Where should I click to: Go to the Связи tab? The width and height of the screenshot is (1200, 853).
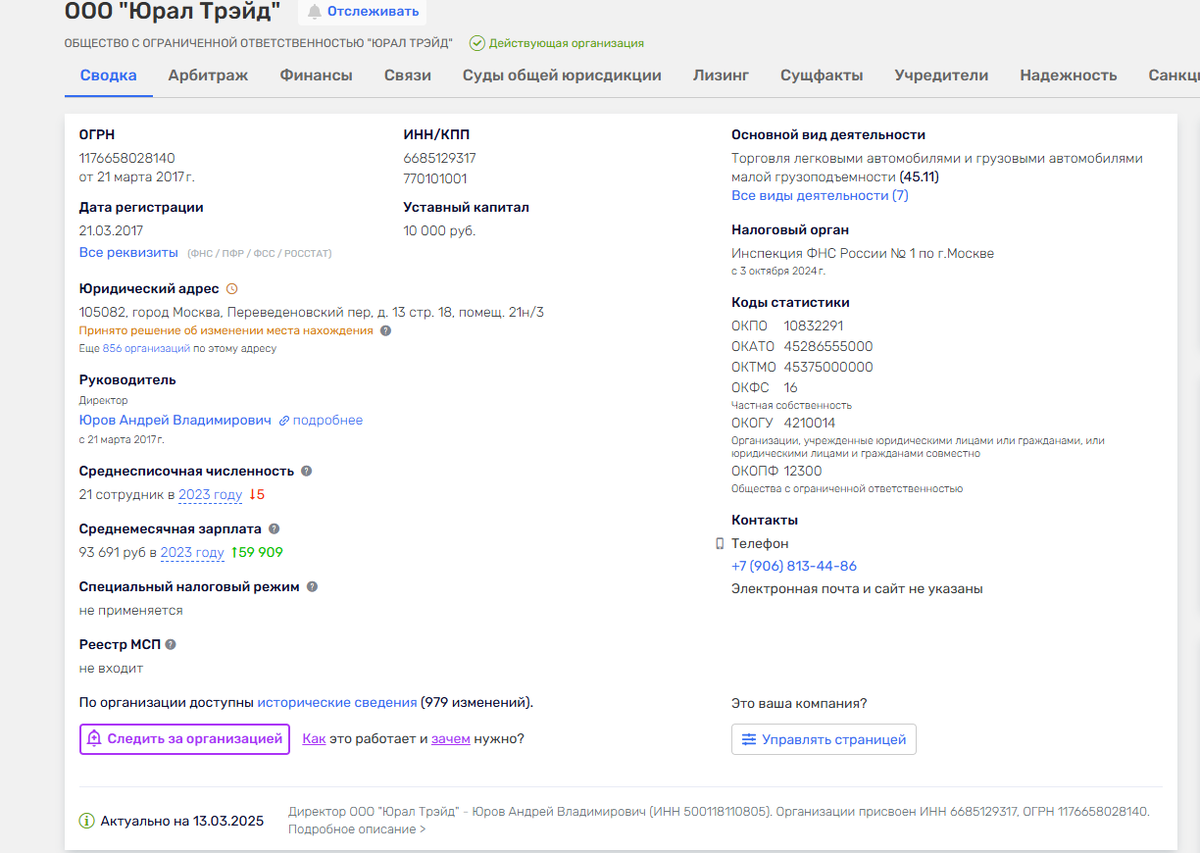407,75
